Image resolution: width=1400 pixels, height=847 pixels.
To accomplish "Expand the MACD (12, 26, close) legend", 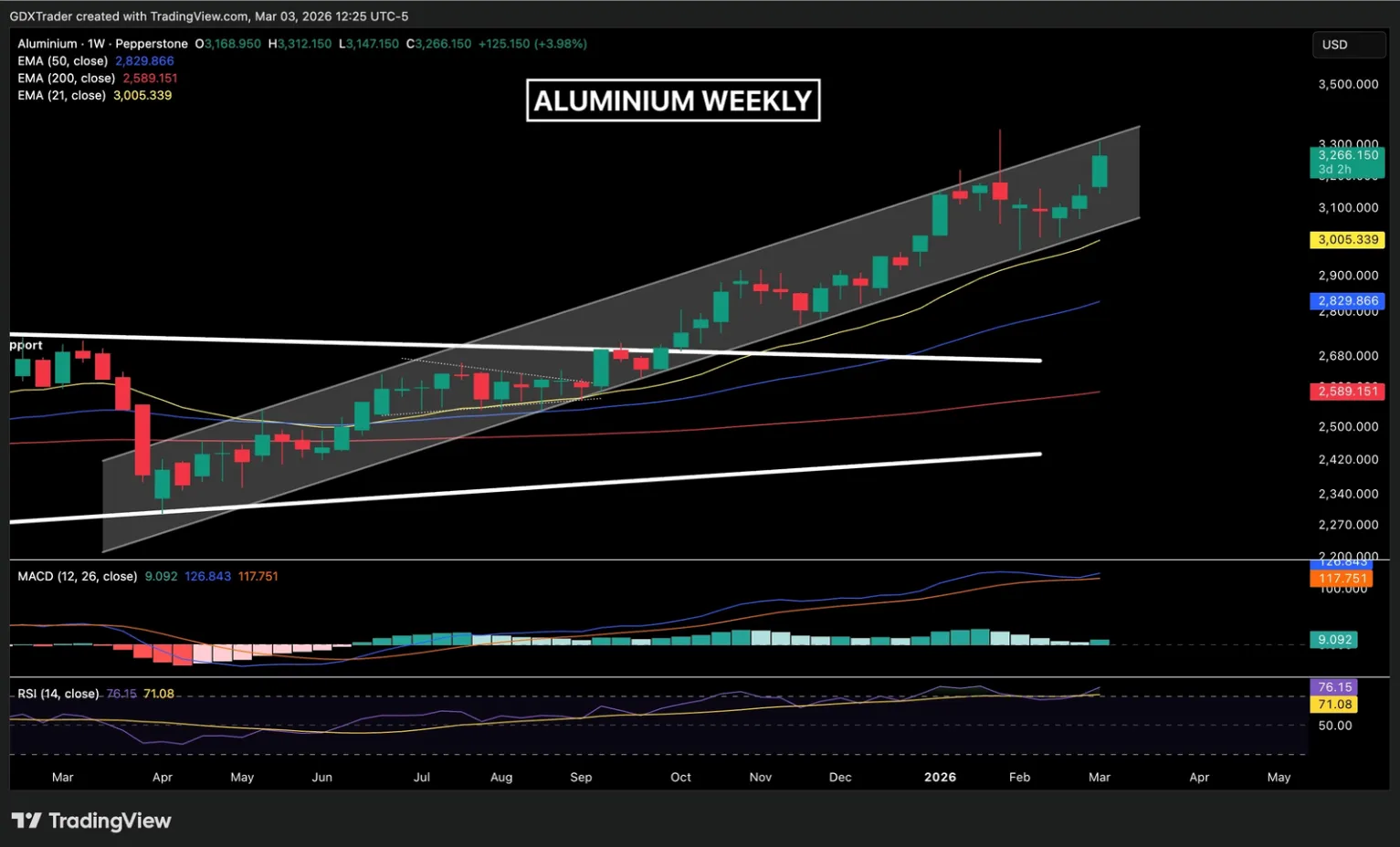I will pyautogui.click(x=77, y=577).
